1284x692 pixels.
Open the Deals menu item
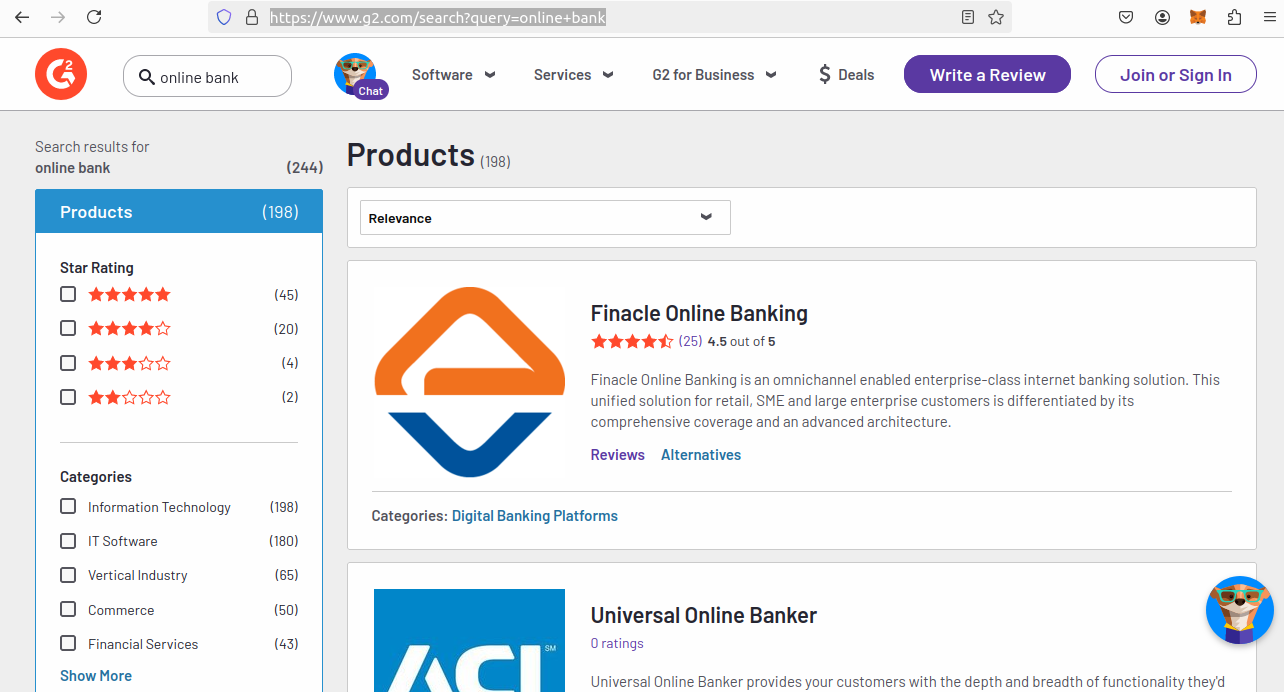pyautogui.click(x=846, y=75)
